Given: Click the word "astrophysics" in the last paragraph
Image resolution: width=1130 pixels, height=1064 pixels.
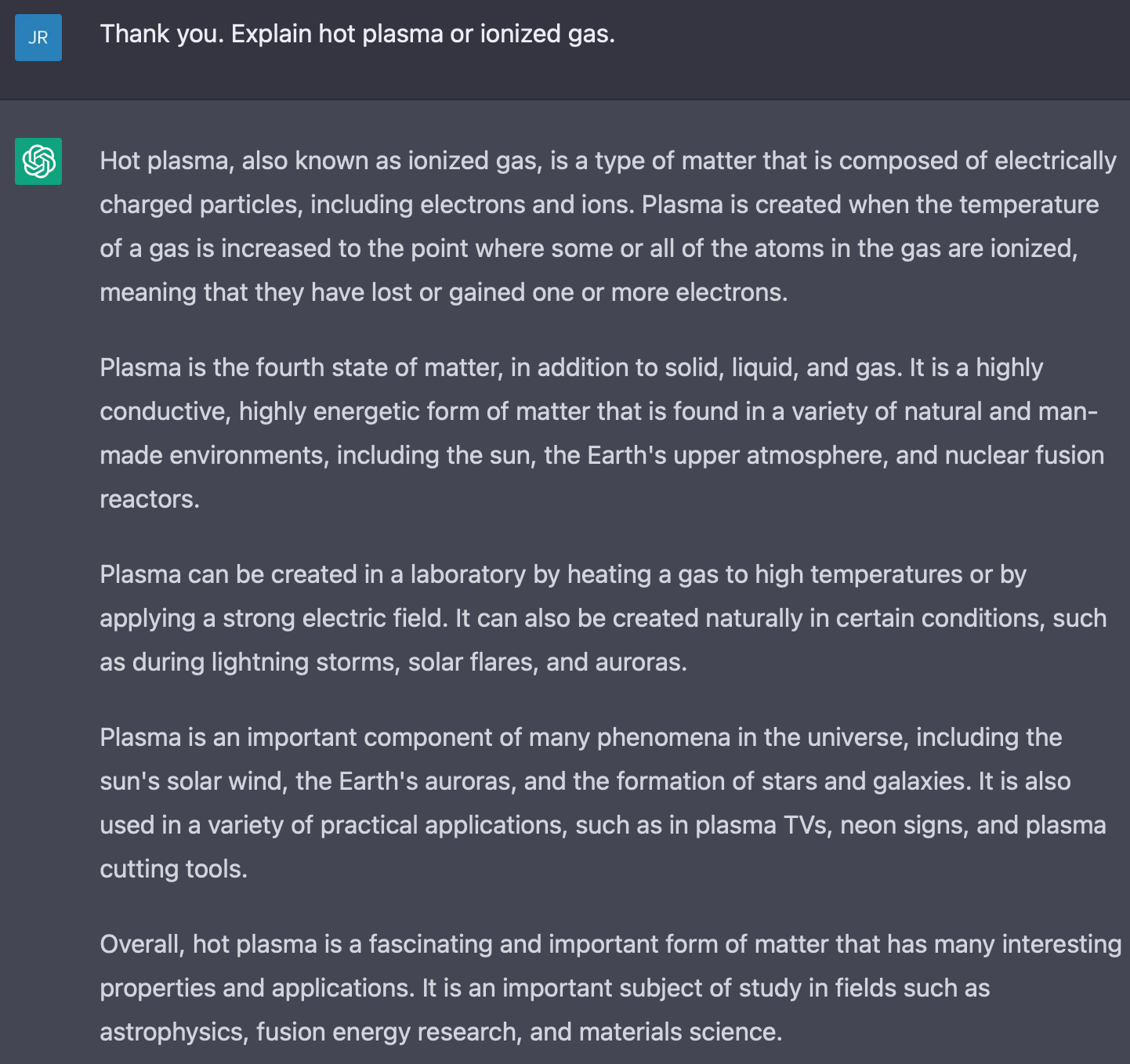Looking at the screenshot, I should click(172, 1032).
